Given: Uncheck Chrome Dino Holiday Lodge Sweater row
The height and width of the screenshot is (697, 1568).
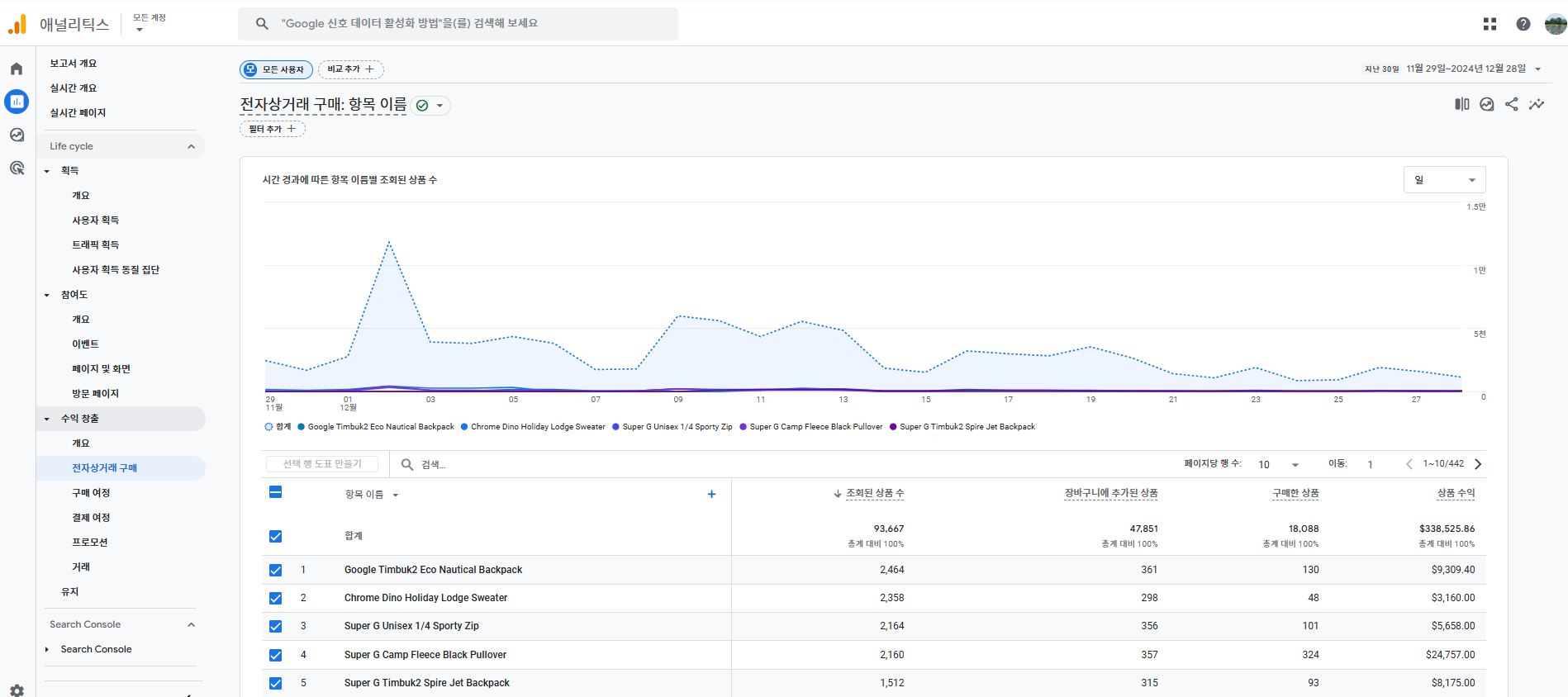Looking at the screenshot, I should (x=276, y=599).
